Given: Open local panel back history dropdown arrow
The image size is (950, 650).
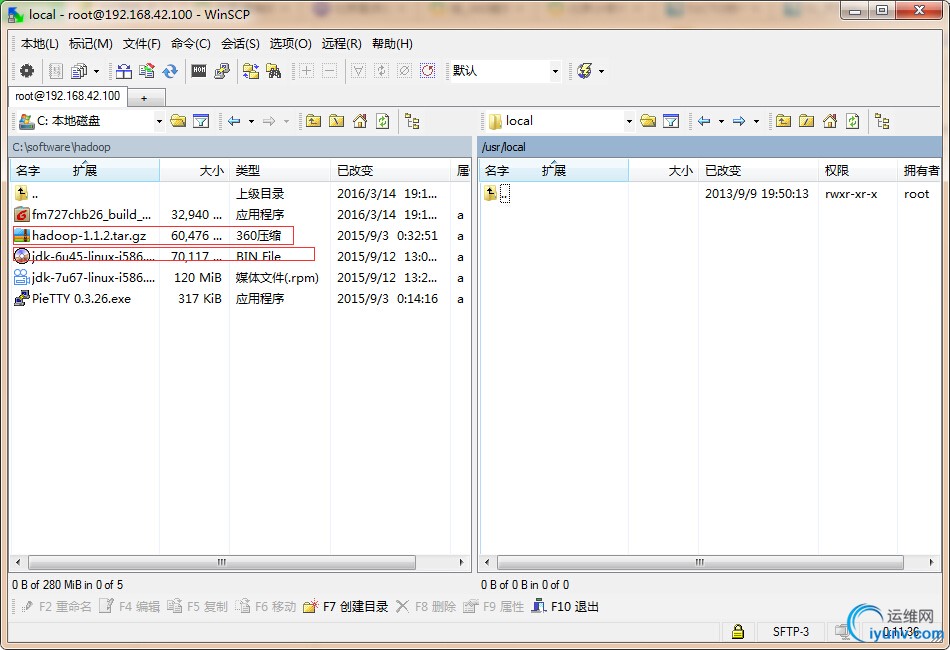Looking at the screenshot, I should (251, 121).
